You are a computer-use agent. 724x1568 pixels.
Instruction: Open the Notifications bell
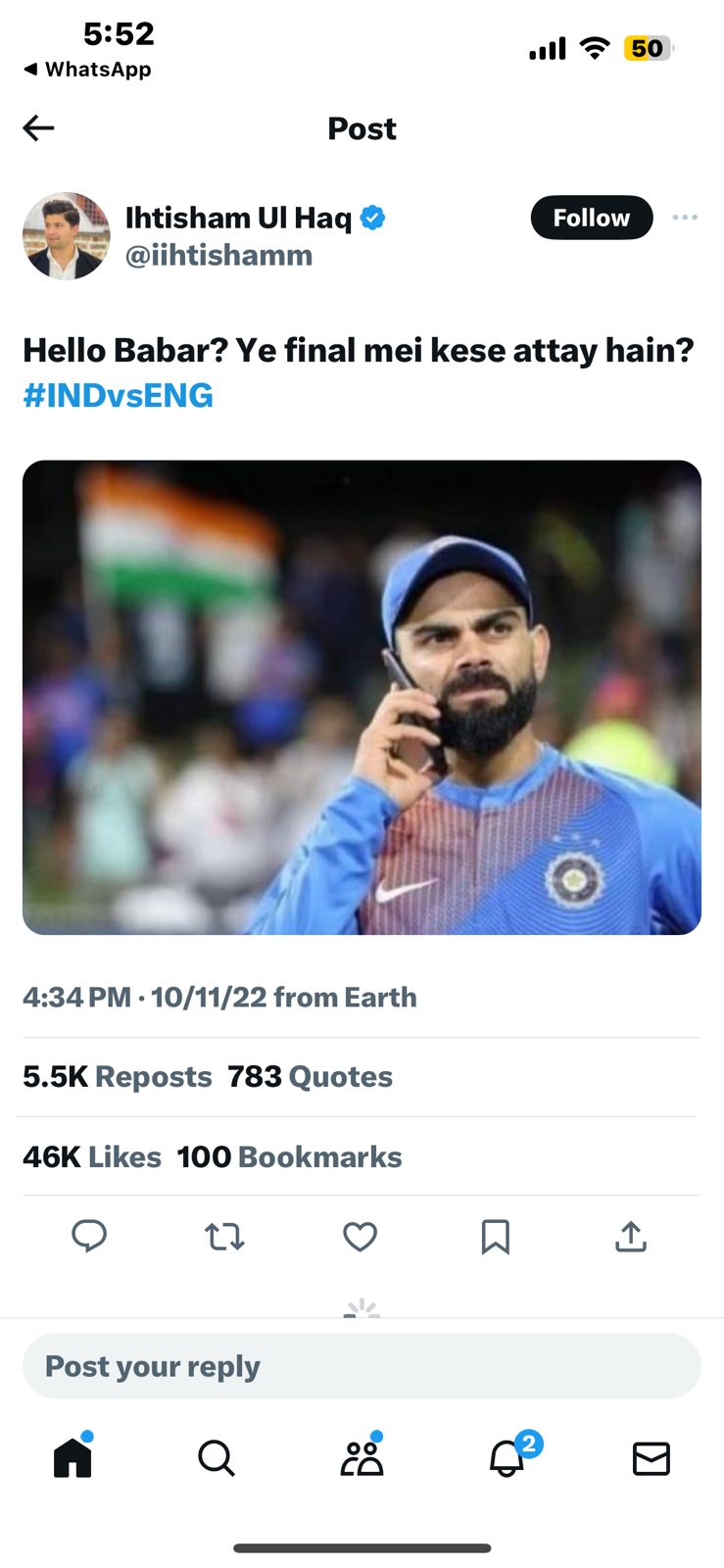tap(507, 1457)
